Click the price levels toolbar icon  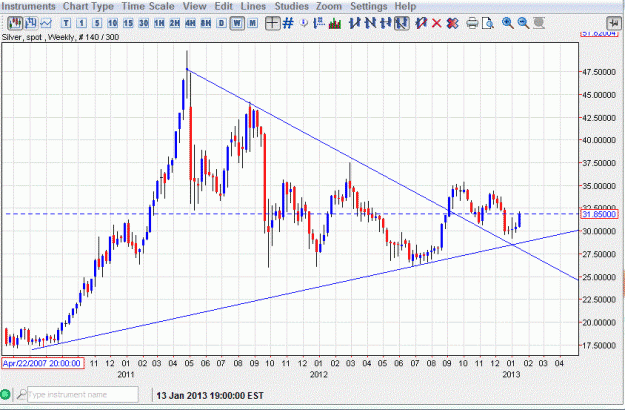pos(319,23)
